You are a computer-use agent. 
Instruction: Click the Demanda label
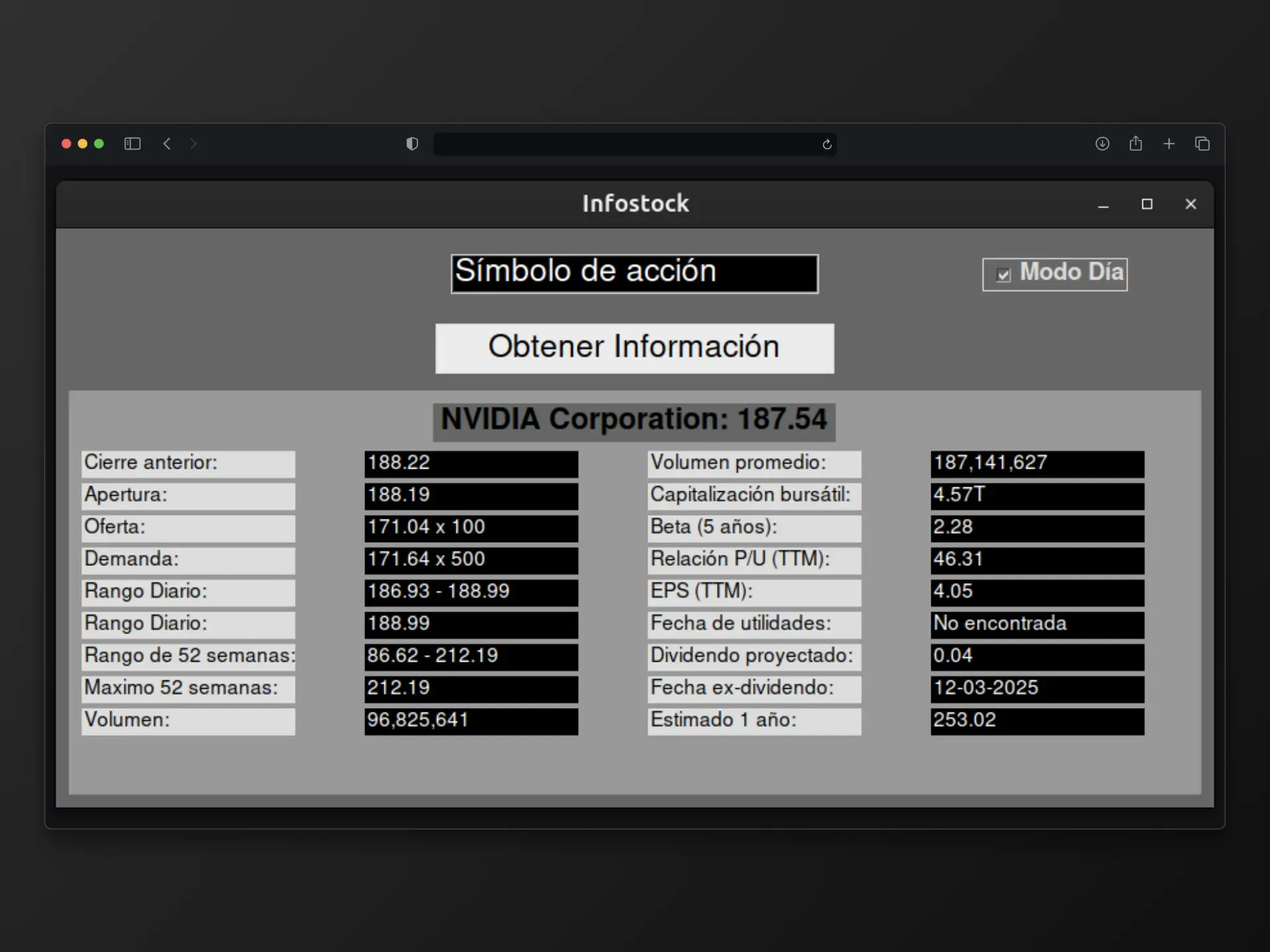189,561
